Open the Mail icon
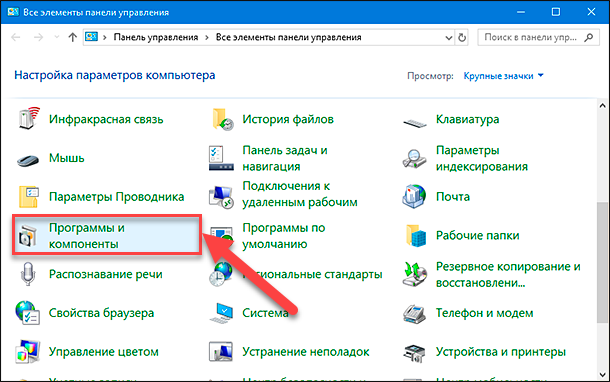This screenshot has height=382, width=610. [414, 196]
